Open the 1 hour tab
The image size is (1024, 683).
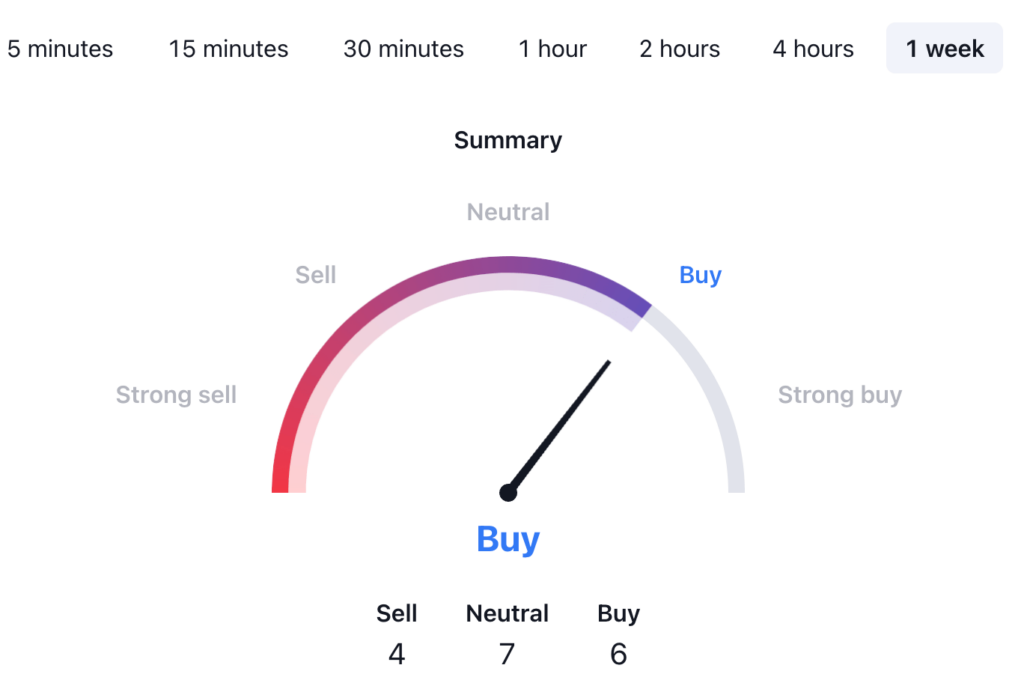(552, 48)
